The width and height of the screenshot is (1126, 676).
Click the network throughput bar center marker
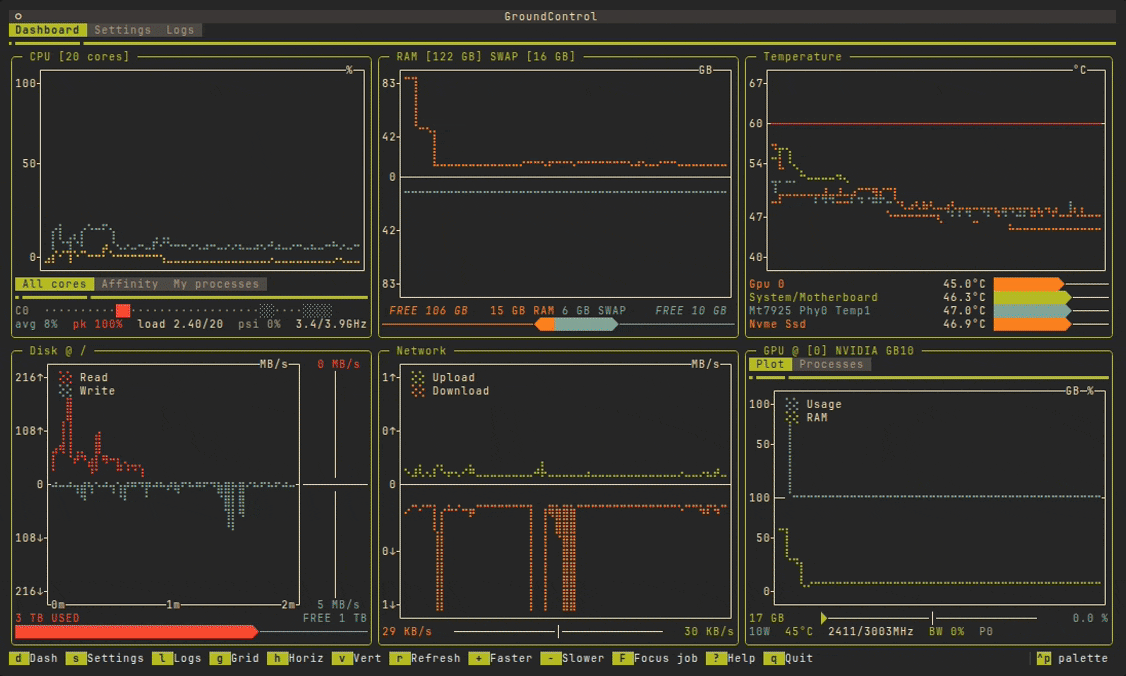(558, 631)
